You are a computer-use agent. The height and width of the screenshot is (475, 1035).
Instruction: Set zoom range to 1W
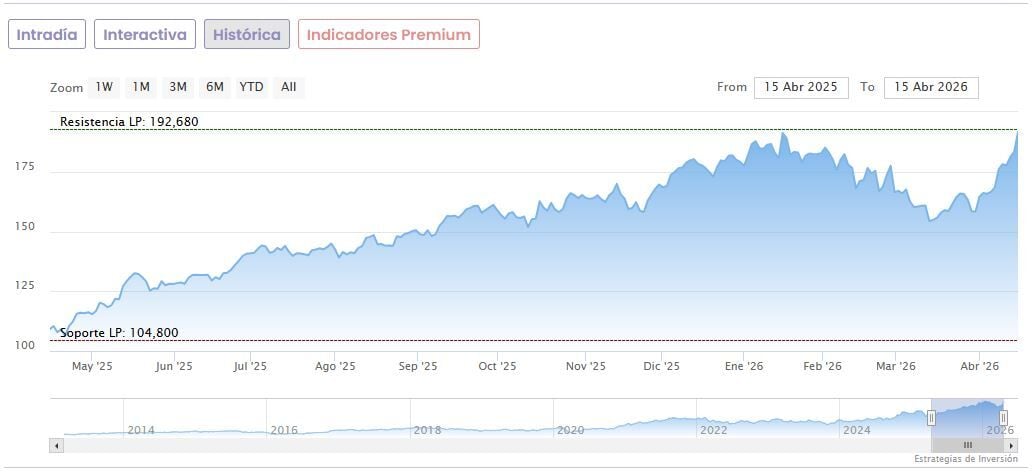point(104,87)
